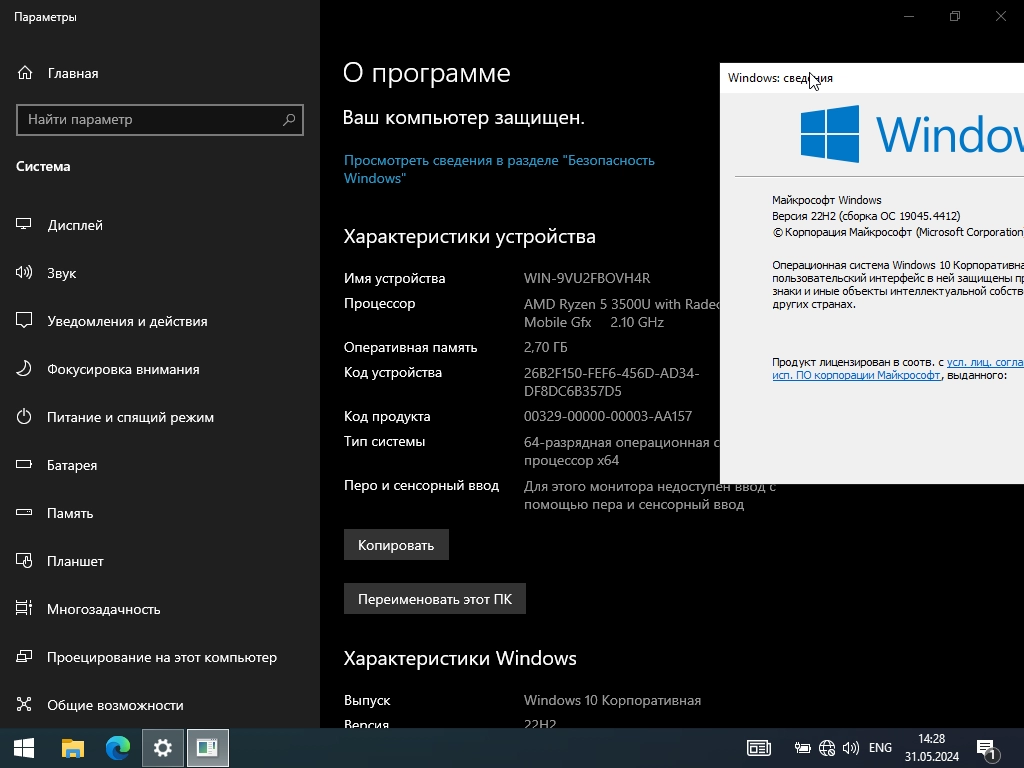This screenshot has height=768, width=1024.
Task: Click the Память storage icon
Action: coord(24,513)
